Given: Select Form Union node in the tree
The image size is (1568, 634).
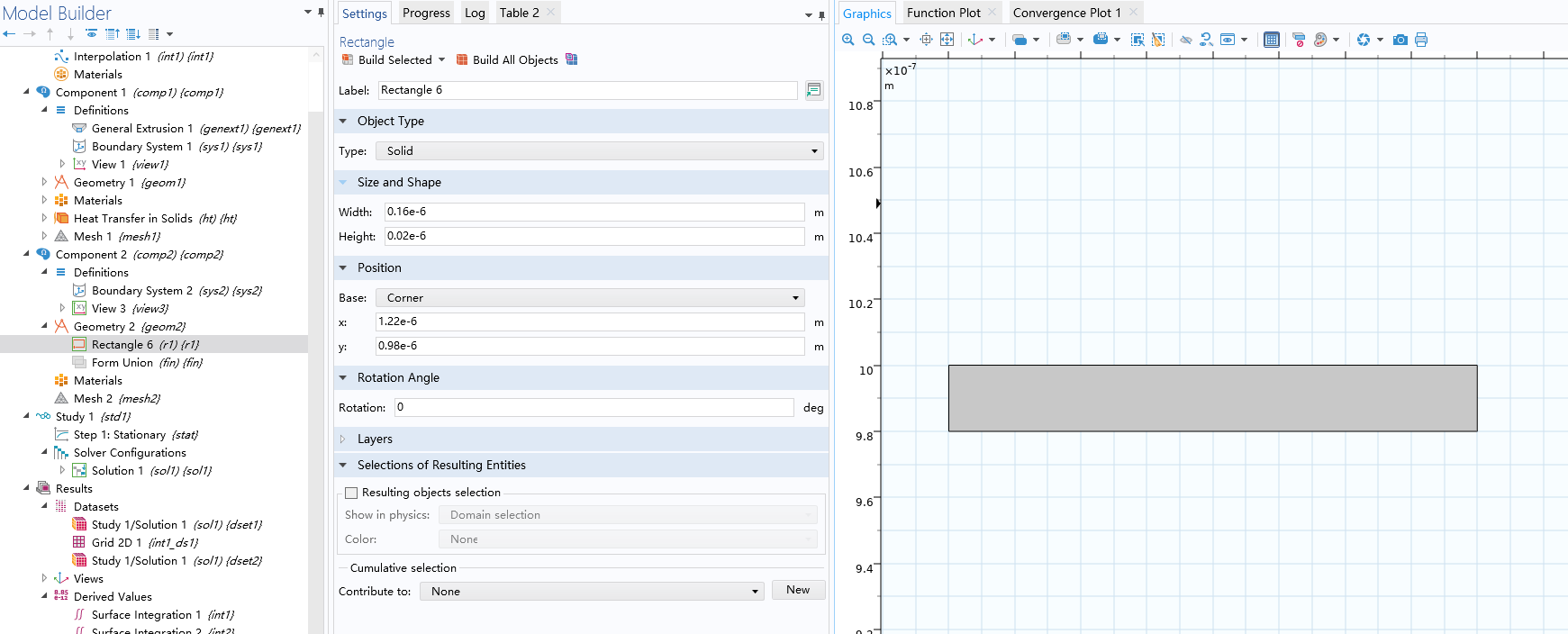Looking at the screenshot, I should [122, 362].
